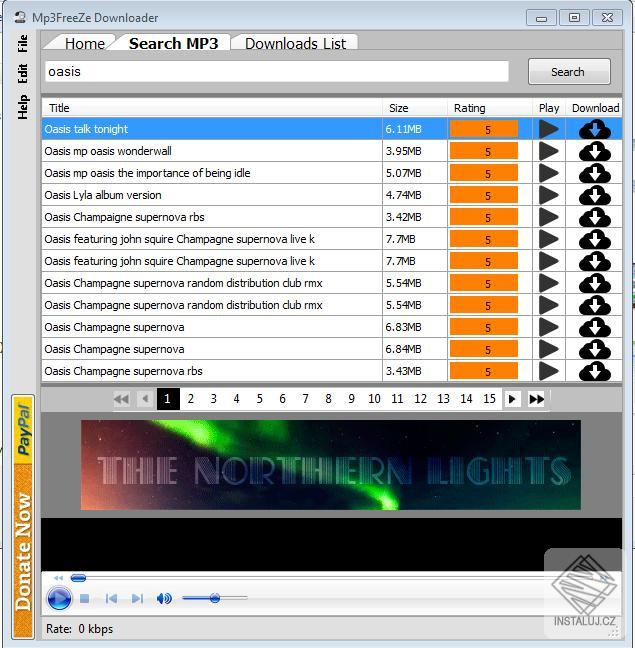Mute the player volume speaker icon
Image resolution: width=635 pixels, height=648 pixels.
pos(164,598)
